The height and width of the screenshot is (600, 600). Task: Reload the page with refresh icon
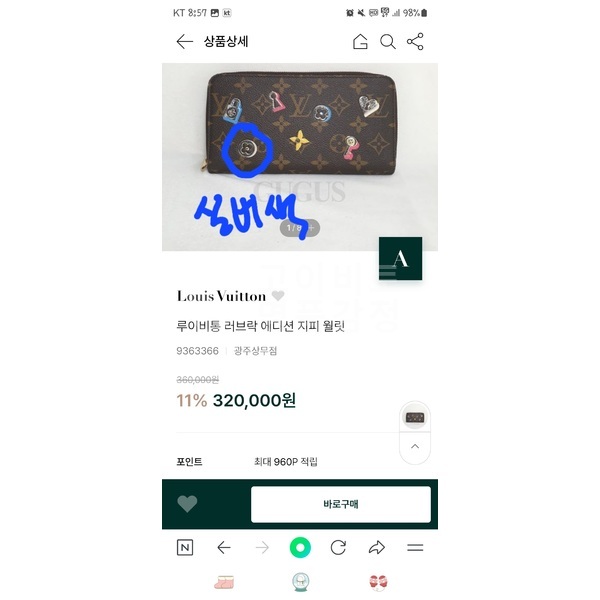click(x=338, y=548)
